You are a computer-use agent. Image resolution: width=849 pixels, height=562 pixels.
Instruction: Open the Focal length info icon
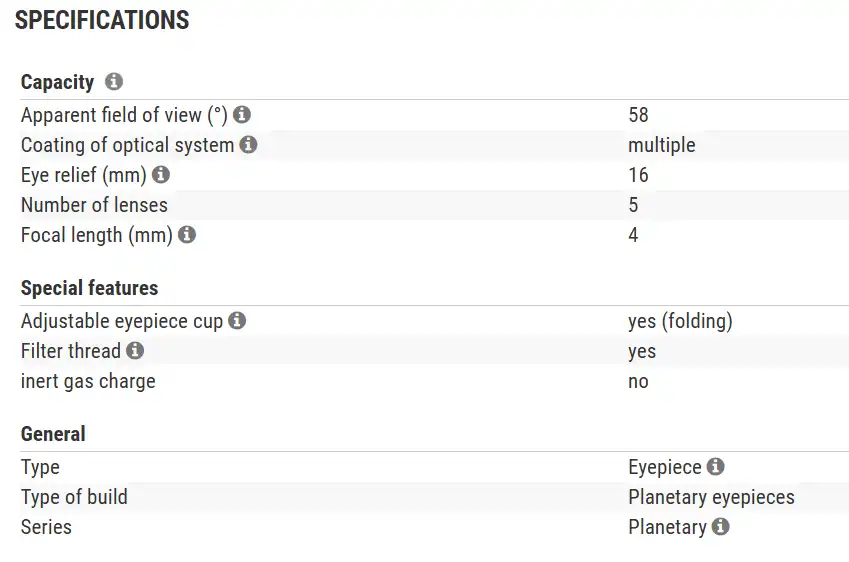click(x=187, y=235)
